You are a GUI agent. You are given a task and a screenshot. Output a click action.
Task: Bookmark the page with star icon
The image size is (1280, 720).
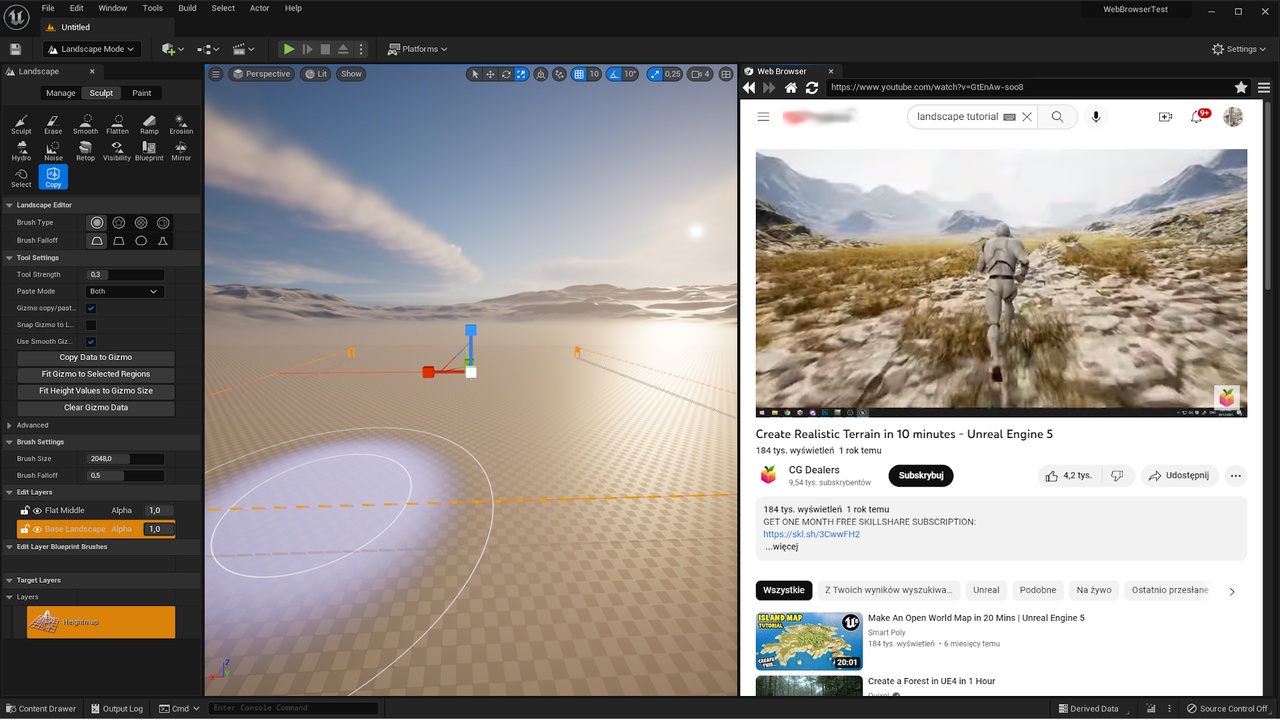[1241, 87]
